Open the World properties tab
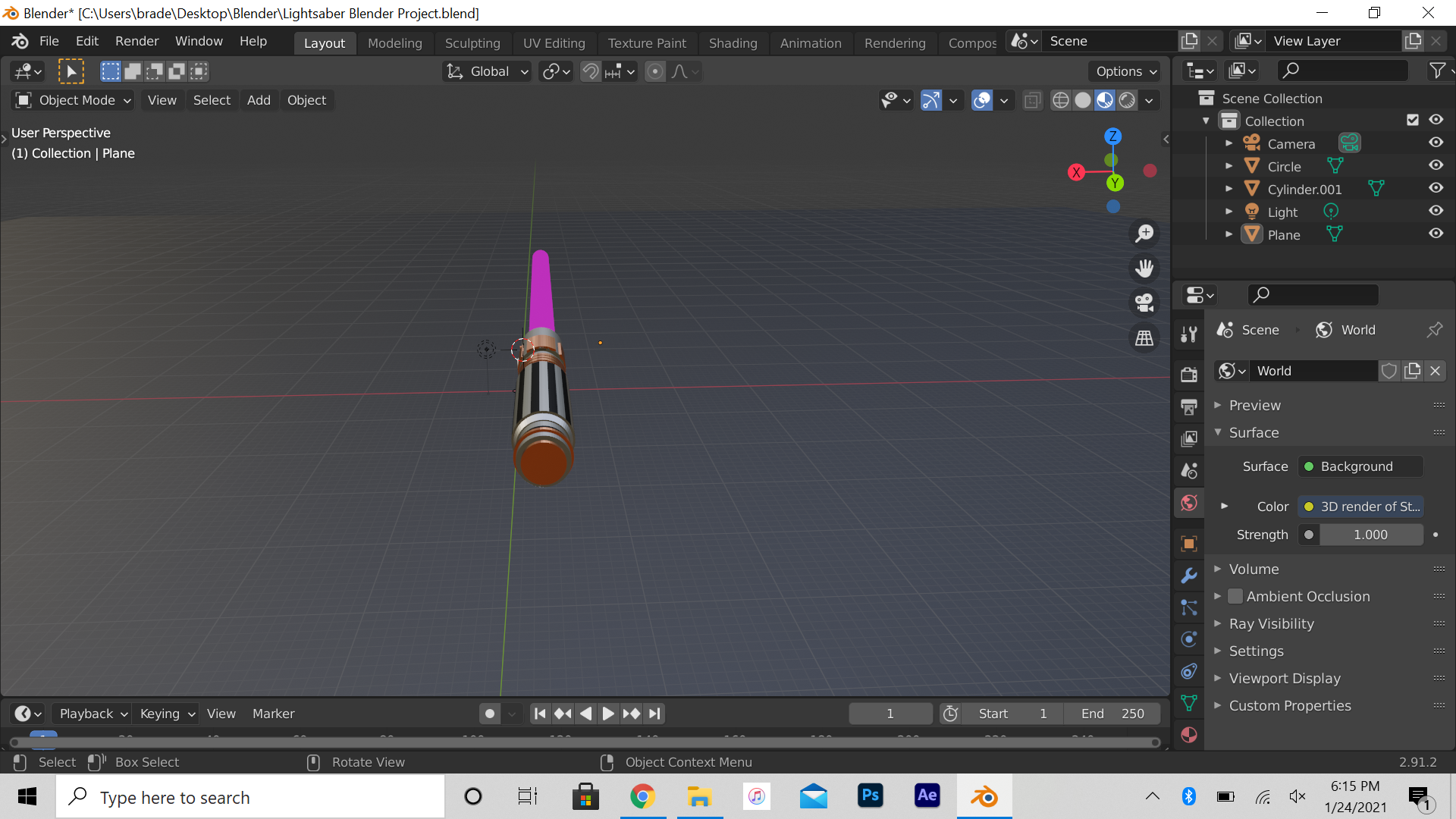Viewport: 1456px width, 819px height. tap(1189, 503)
